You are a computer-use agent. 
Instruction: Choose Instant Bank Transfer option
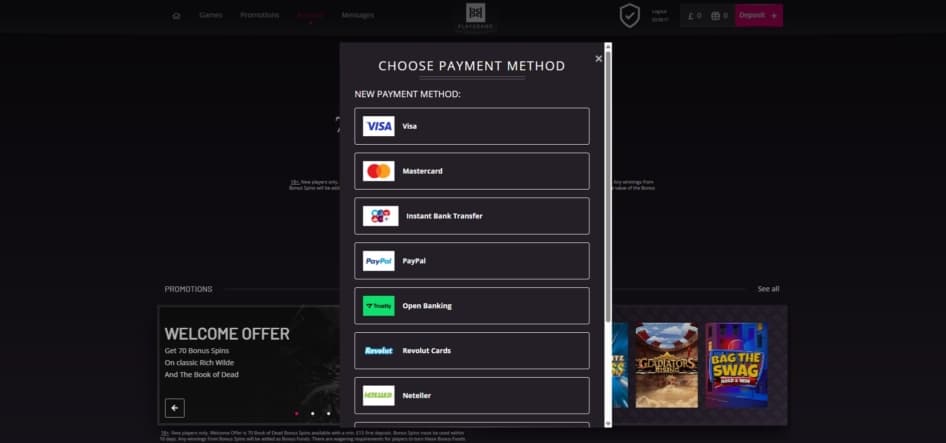[x=472, y=216]
